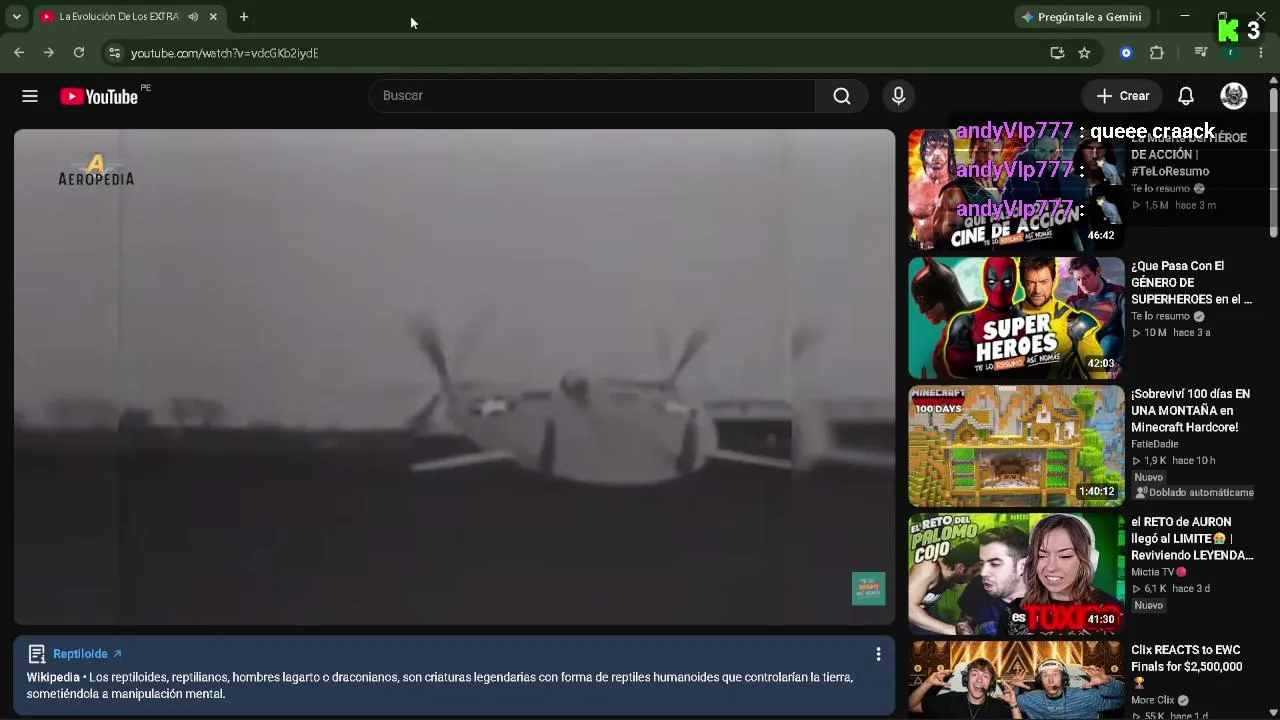Click the green channel watermark in the video
Image resolution: width=1280 pixels, height=720 pixels.
pyautogui.click(x=868, y=589)
